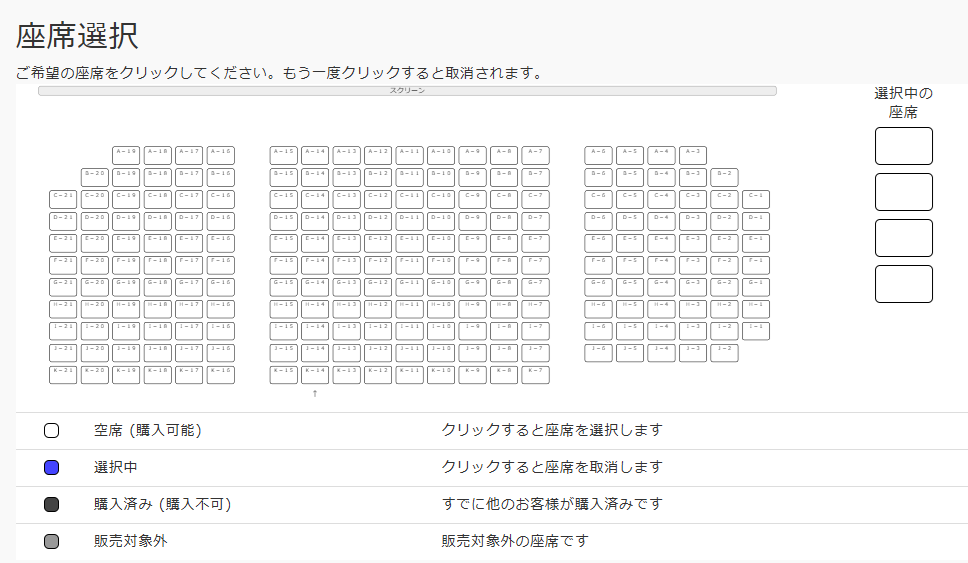Select seat G-10 in the center block
This screenshot has height=563, width=968.
(441, 286)
